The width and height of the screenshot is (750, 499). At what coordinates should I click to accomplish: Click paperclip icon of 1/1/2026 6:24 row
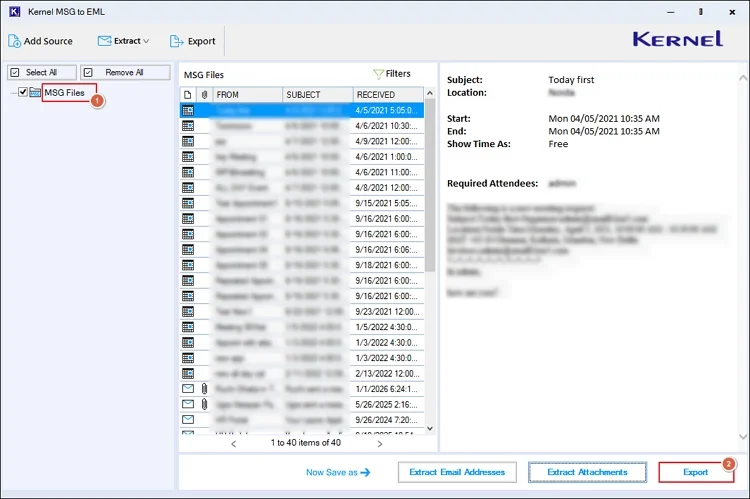tap(204, 388)
